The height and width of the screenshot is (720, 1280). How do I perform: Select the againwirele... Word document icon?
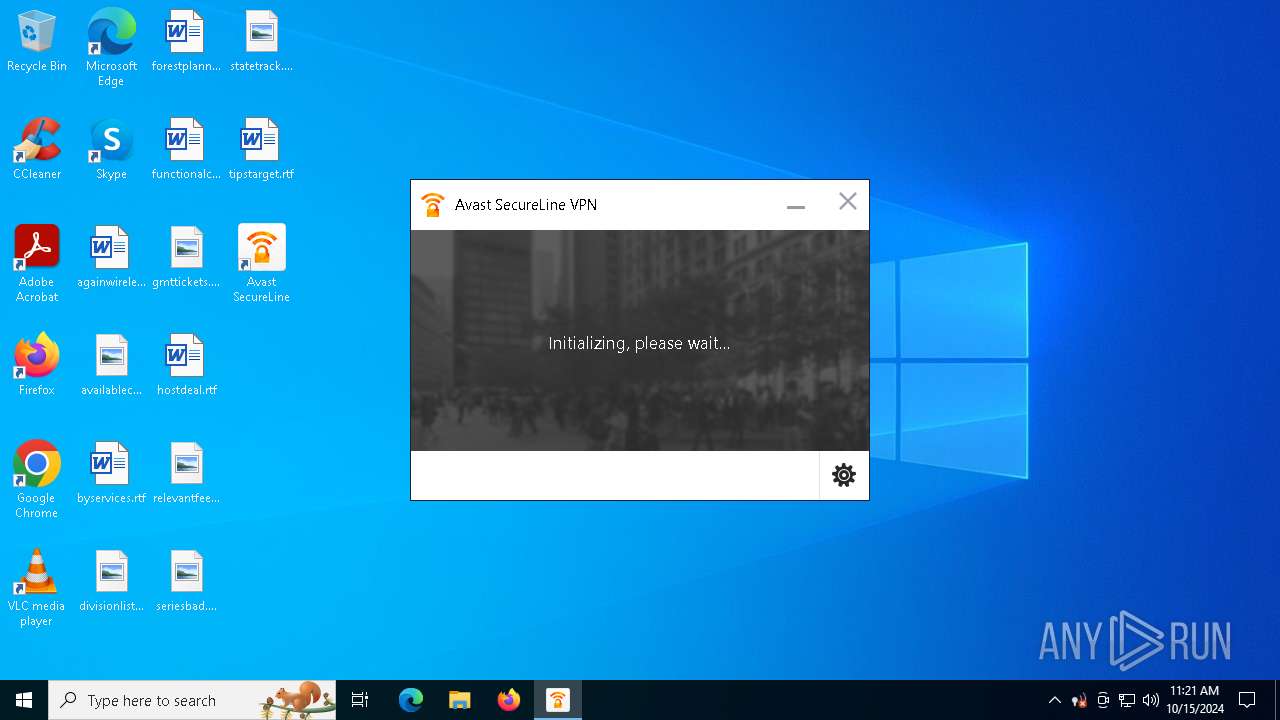[x=111, y=258]
